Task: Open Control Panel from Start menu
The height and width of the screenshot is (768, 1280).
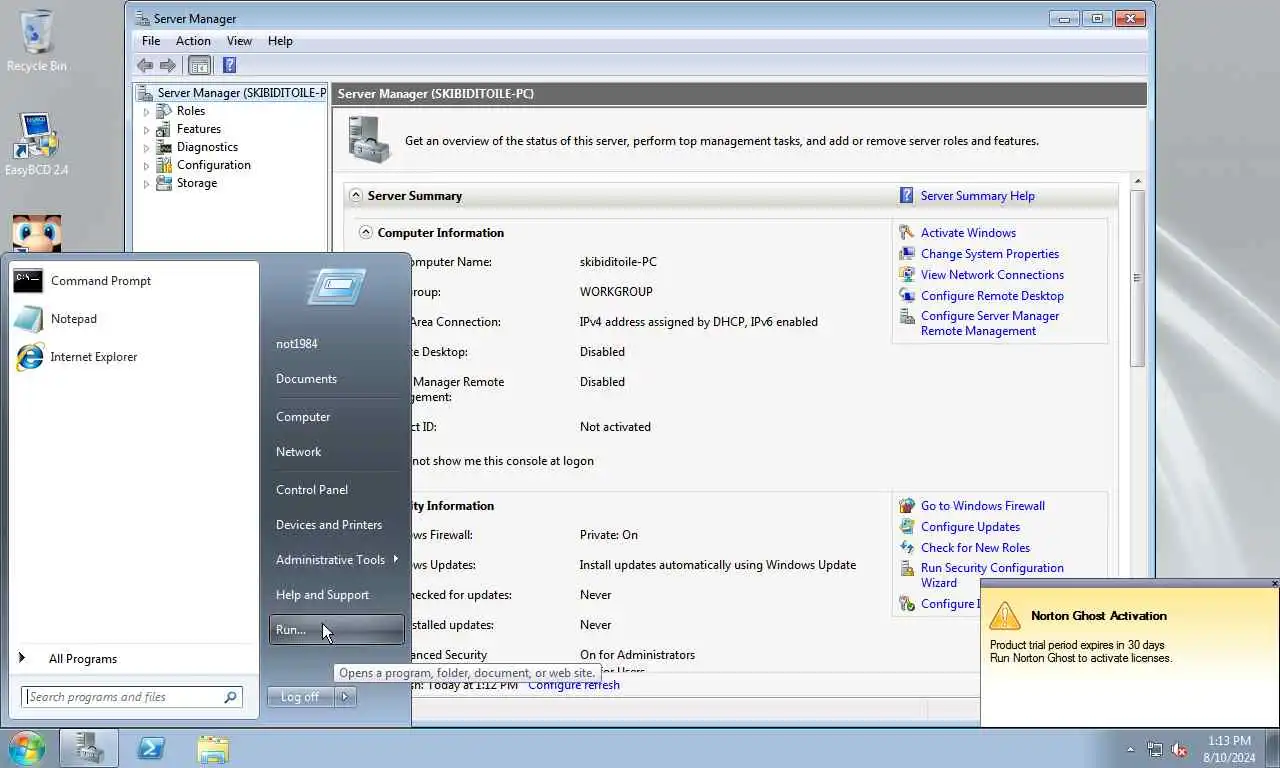Action: [337, 490]
